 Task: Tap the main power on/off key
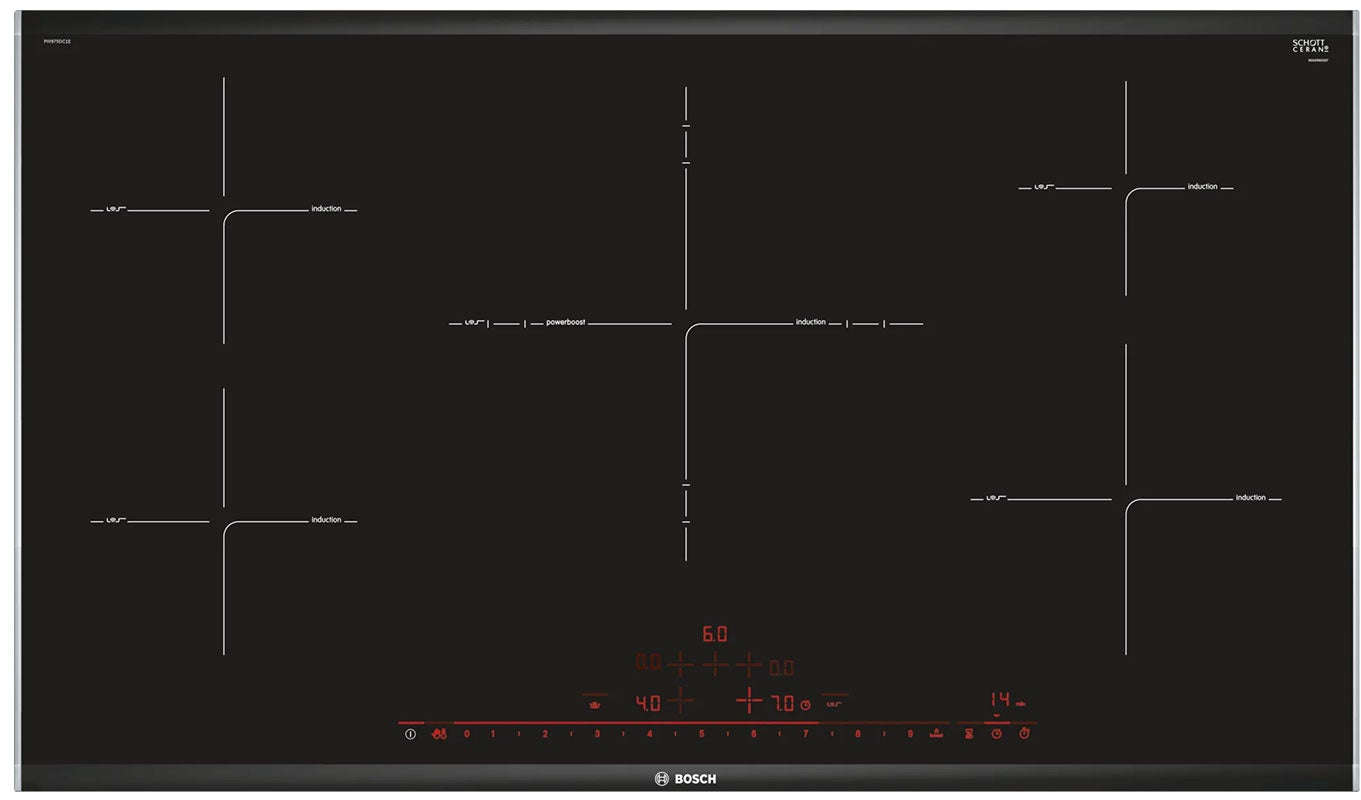click(410, 734)
